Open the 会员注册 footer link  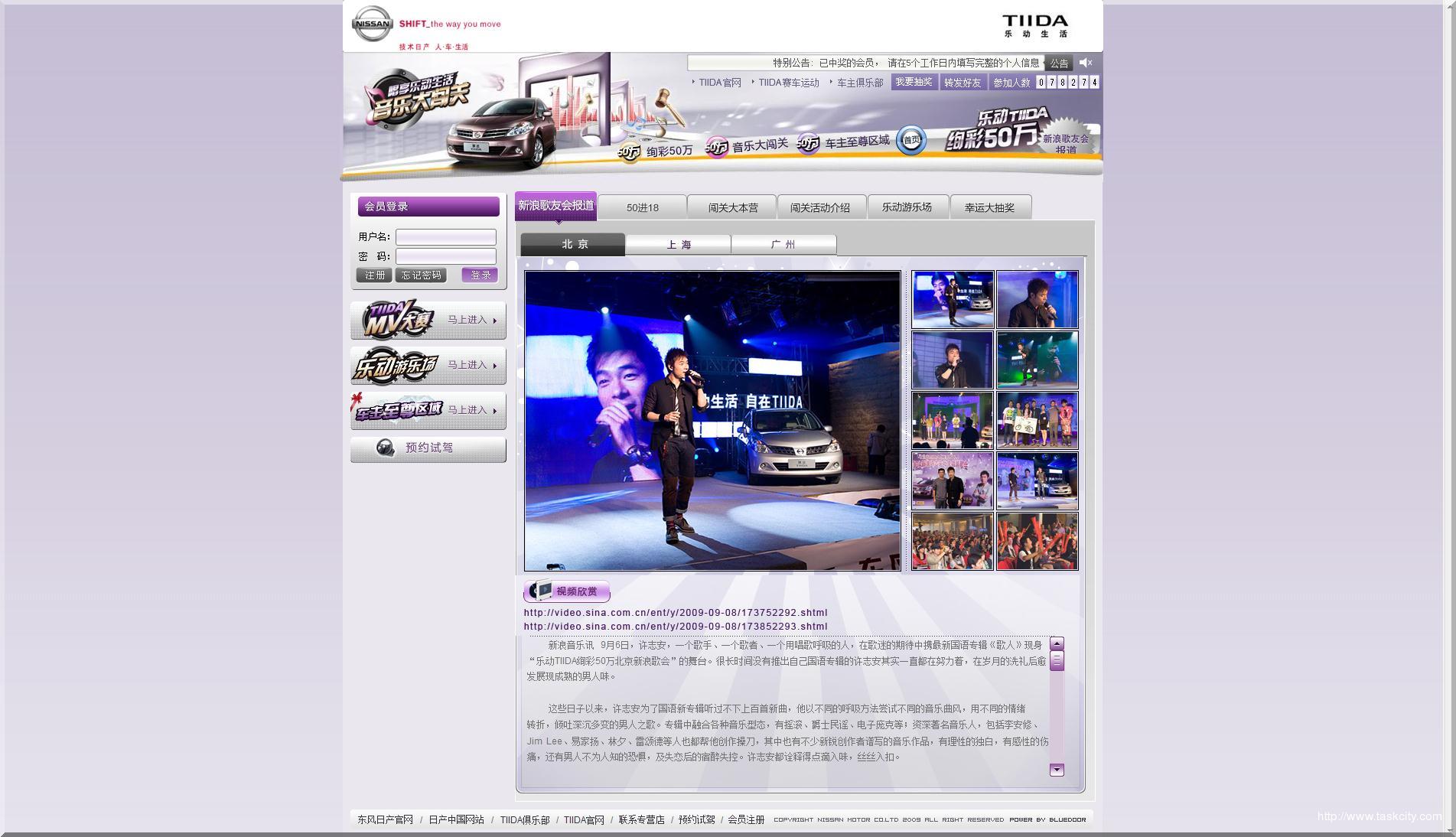tap(746, 819)
